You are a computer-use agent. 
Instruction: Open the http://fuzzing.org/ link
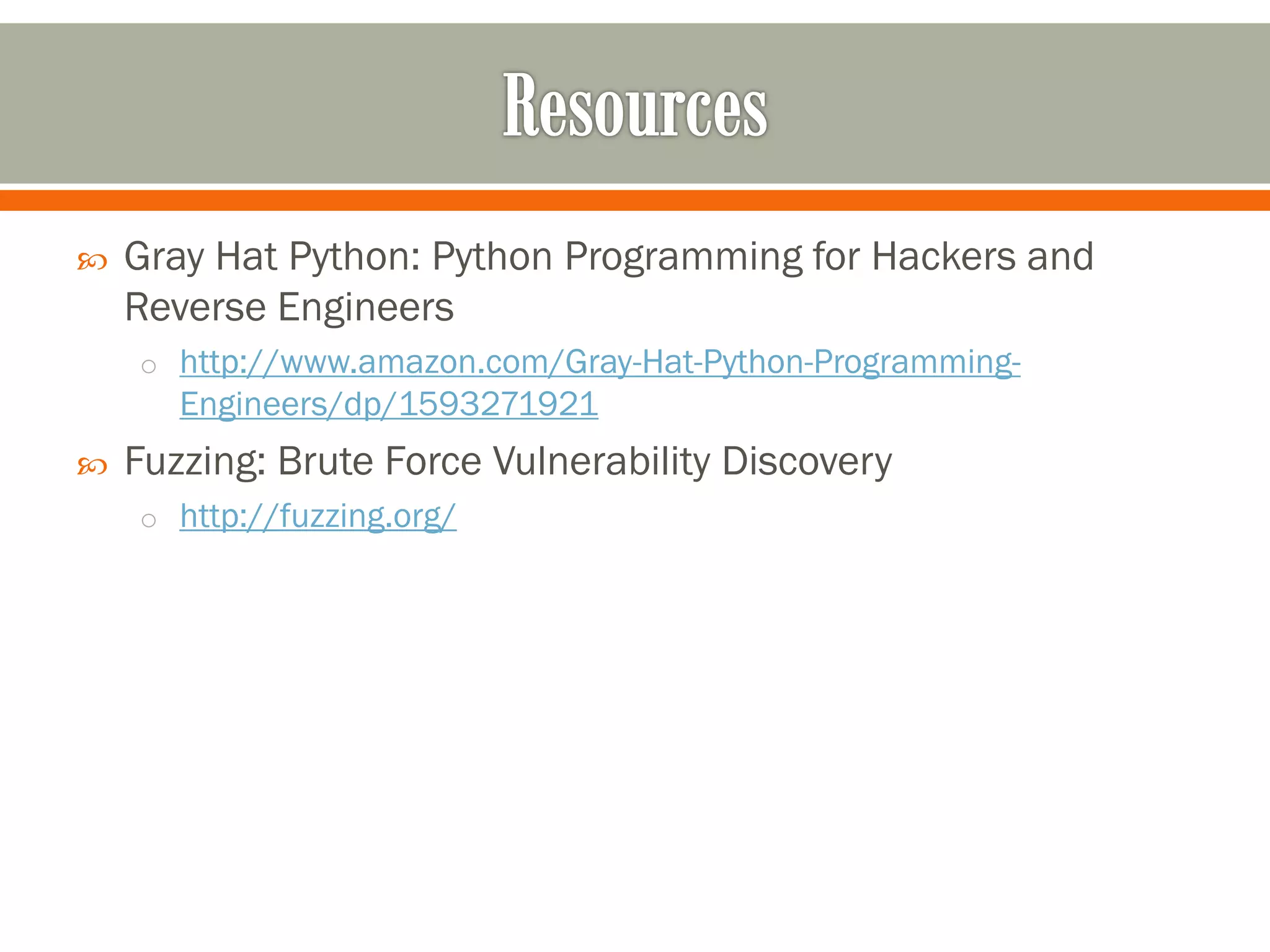(x=318, y=516)
